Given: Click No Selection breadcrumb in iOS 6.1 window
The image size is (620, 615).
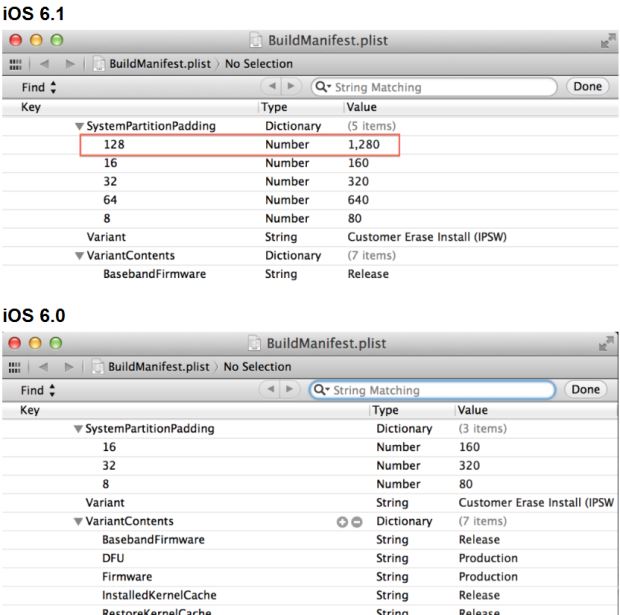Looking at the screenshot, I should pyautogui.click(x=259, y=64).
